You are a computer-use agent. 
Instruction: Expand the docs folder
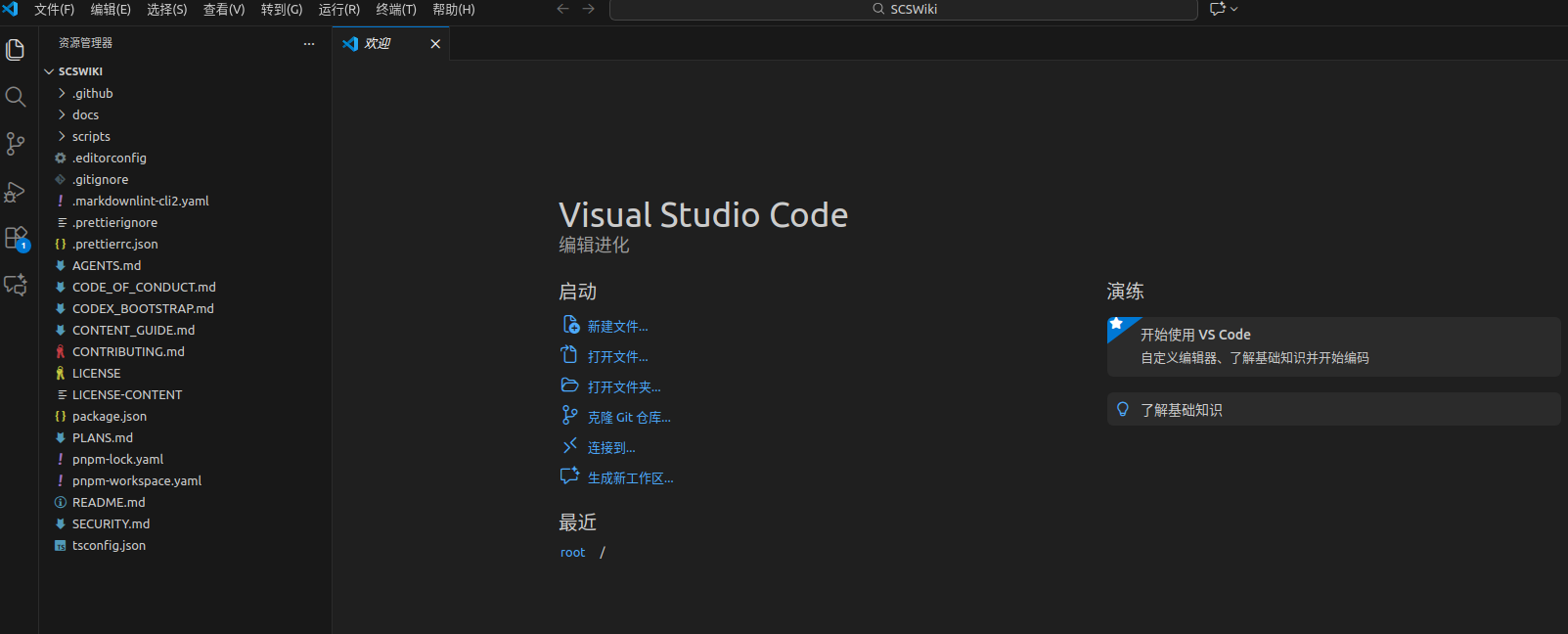click(x=62, y=114)
